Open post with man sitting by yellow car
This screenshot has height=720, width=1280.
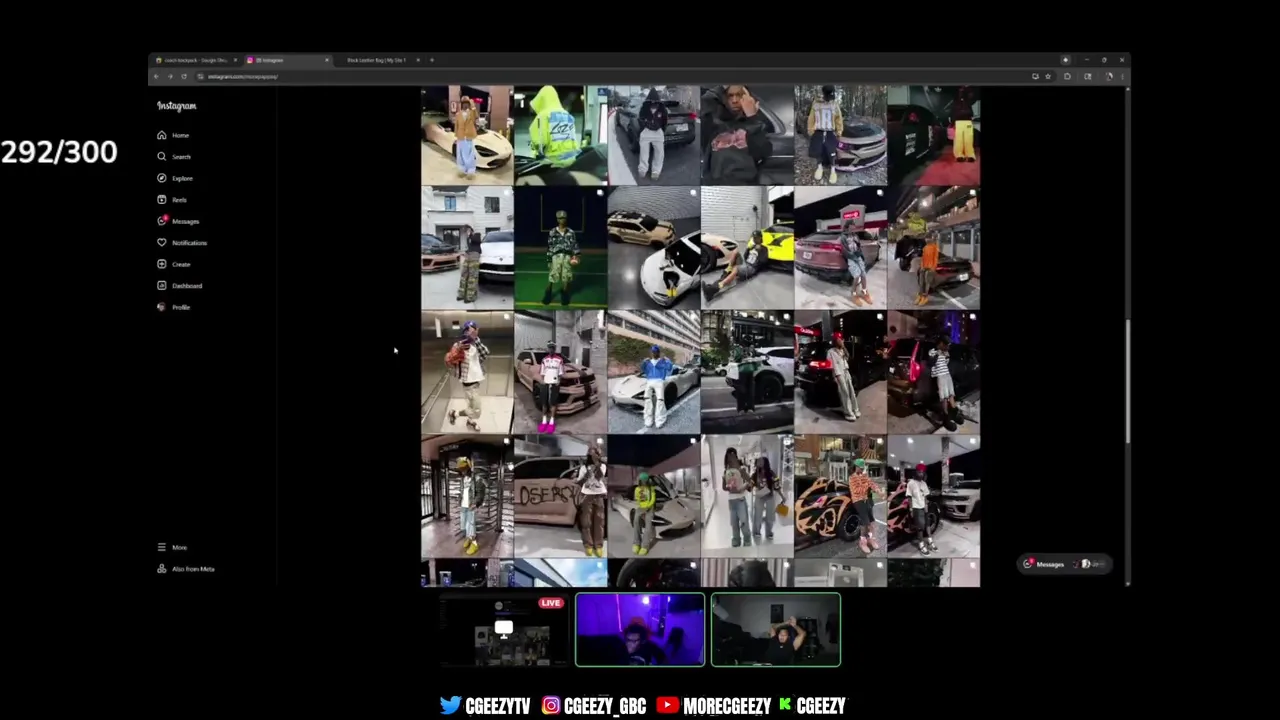point(747,247)
